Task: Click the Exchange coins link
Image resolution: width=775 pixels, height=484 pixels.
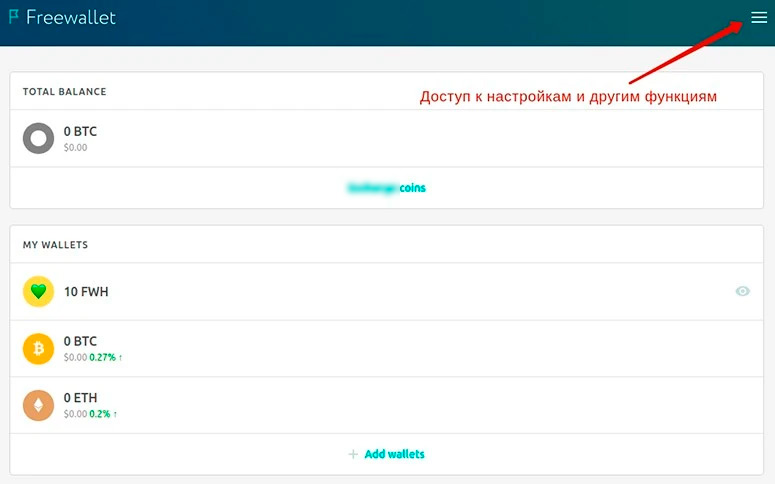Action: 387,188
